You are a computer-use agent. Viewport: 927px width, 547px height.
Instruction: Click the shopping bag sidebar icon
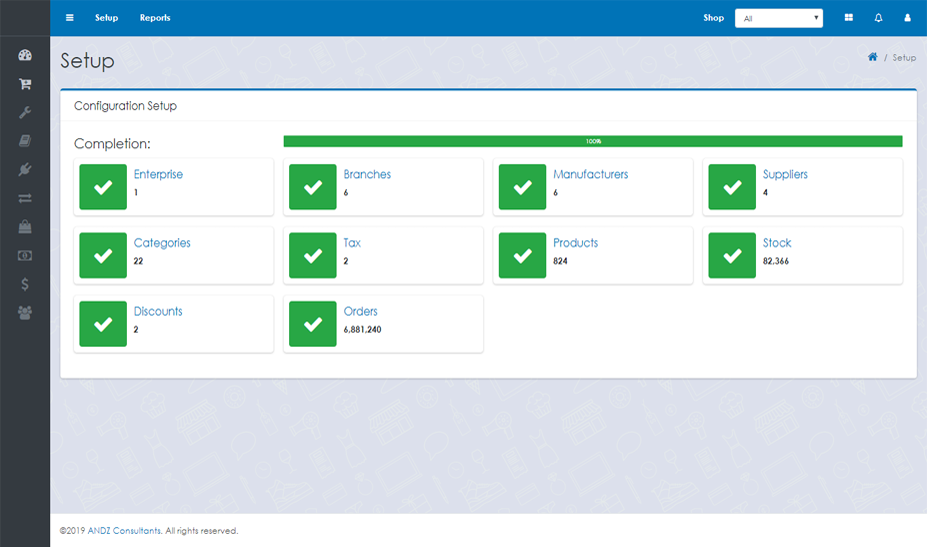[x=25, y=227]
